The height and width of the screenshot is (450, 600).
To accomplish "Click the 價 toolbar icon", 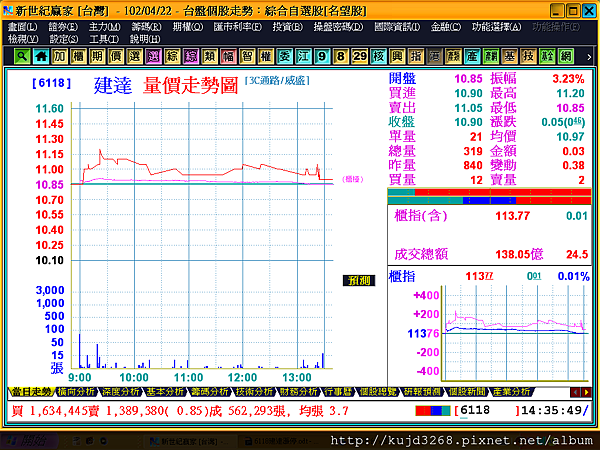I will click(x=116, y=57).
